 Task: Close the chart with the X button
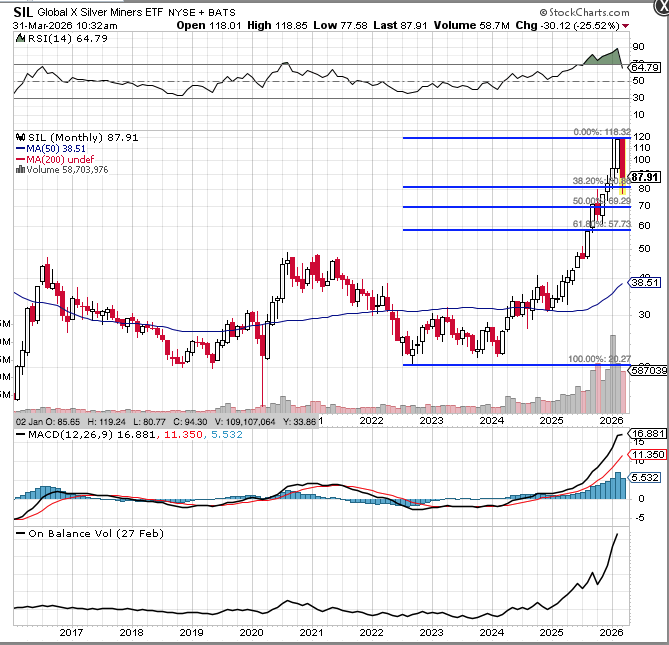tap(662, 6)
